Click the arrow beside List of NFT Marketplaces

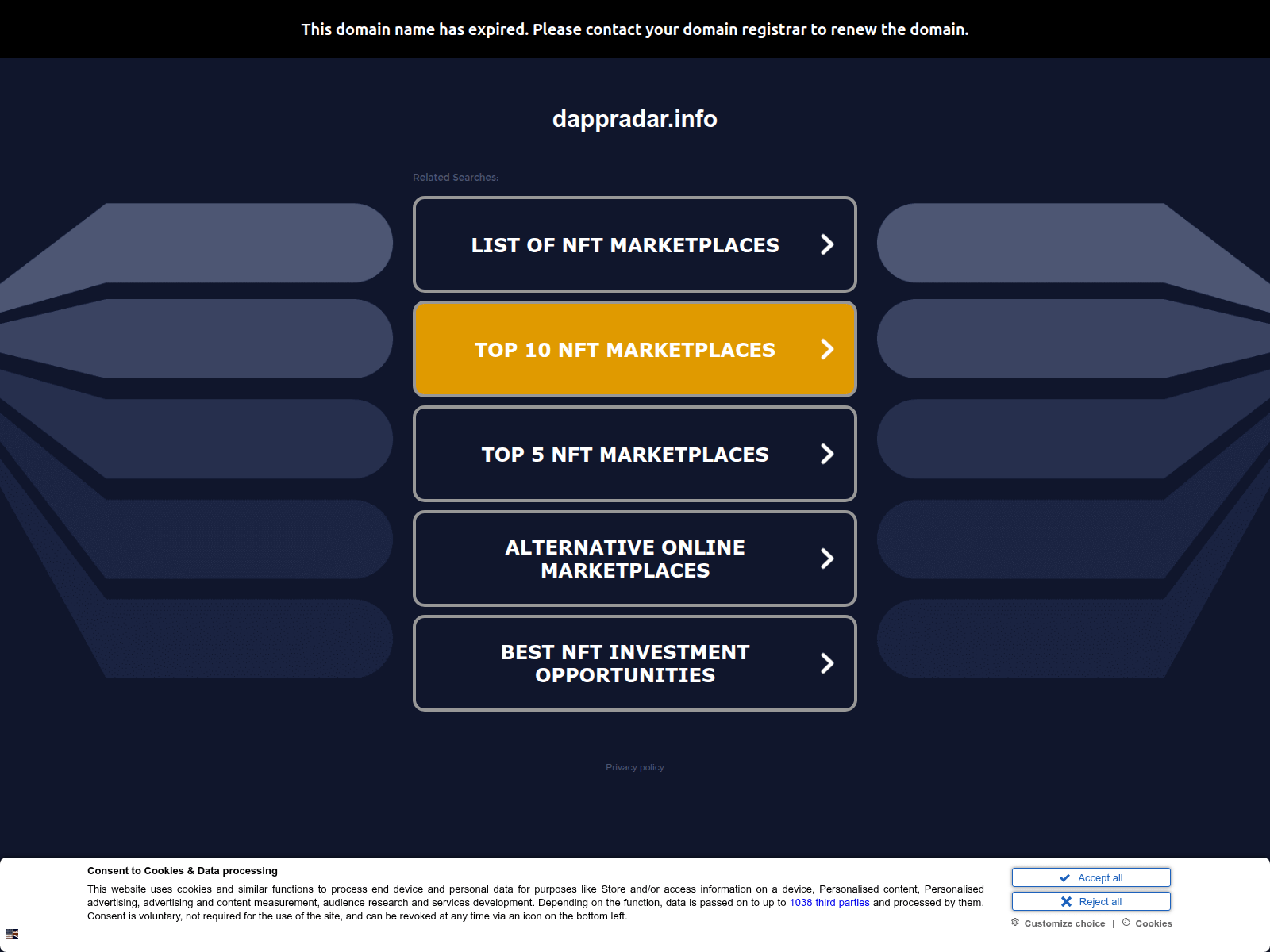pyautogui.click(x=827, y=244)
